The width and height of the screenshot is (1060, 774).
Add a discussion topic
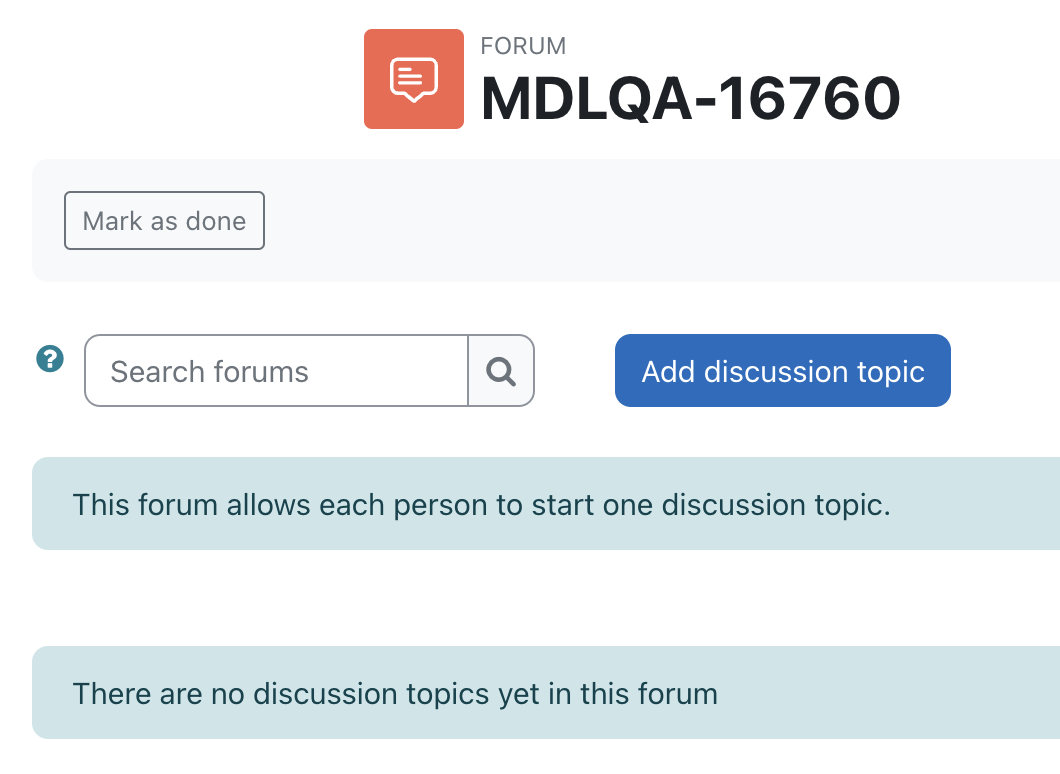click(x=783, y=370)
